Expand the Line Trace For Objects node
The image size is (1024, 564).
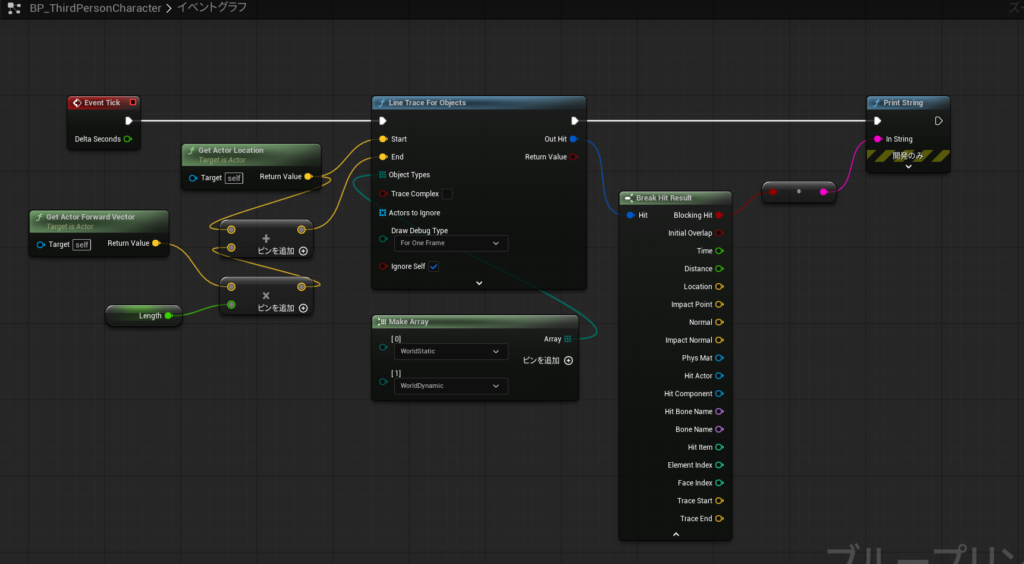pyautogui.click(x=478, y=283)
